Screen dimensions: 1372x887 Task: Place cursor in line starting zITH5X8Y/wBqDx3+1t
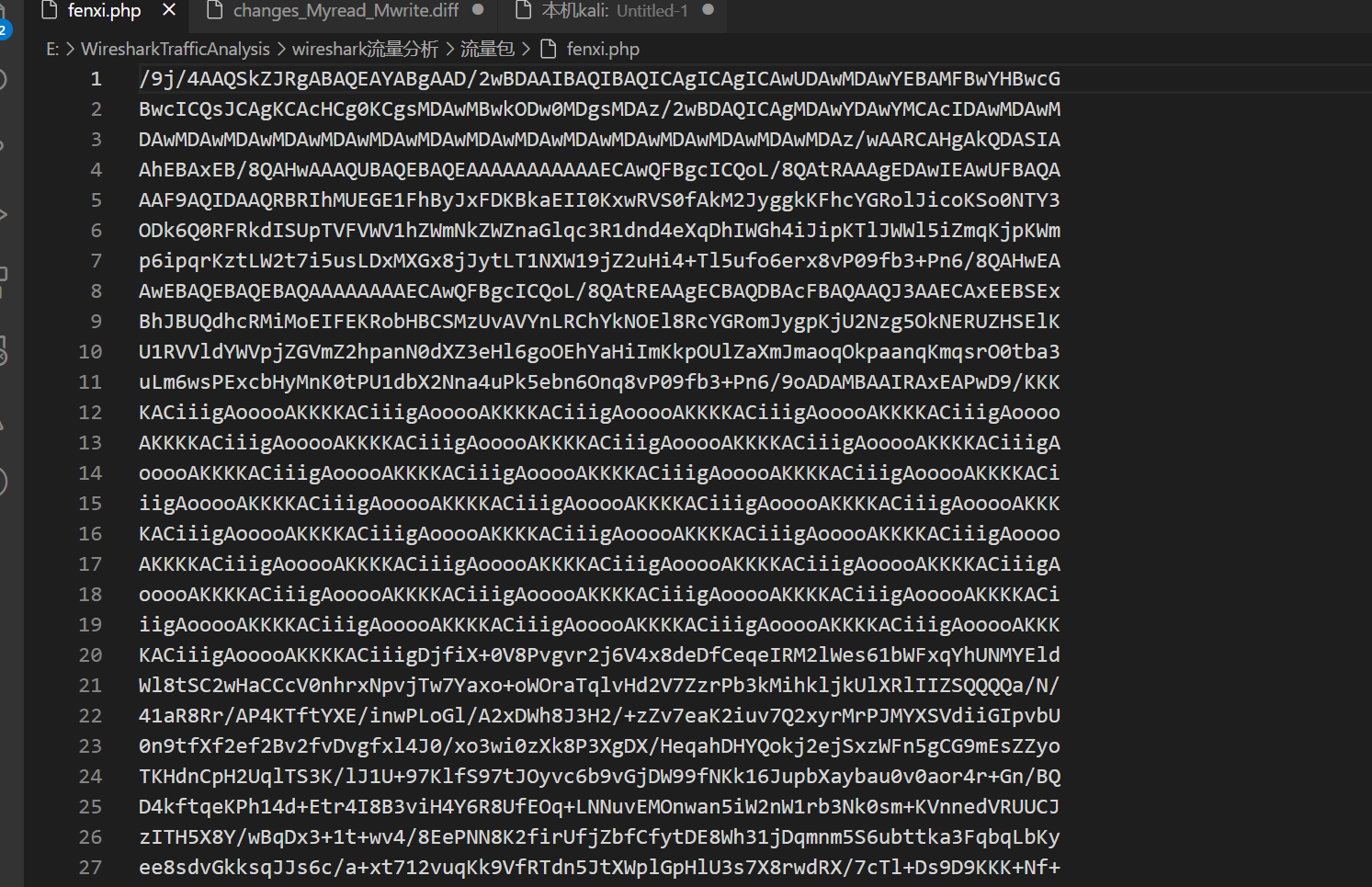pos(599,837)
